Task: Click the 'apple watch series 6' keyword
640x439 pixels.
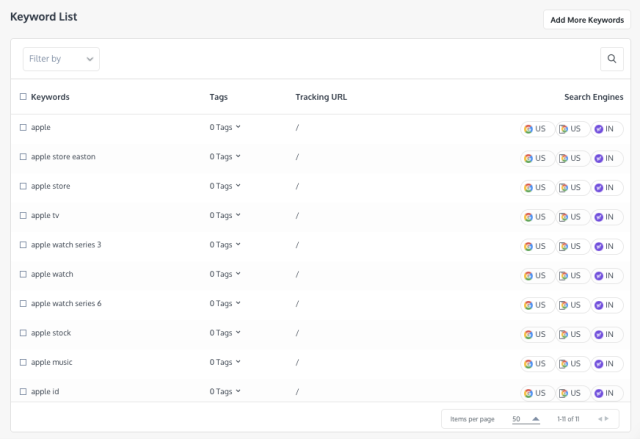Action: pos(66,303)
